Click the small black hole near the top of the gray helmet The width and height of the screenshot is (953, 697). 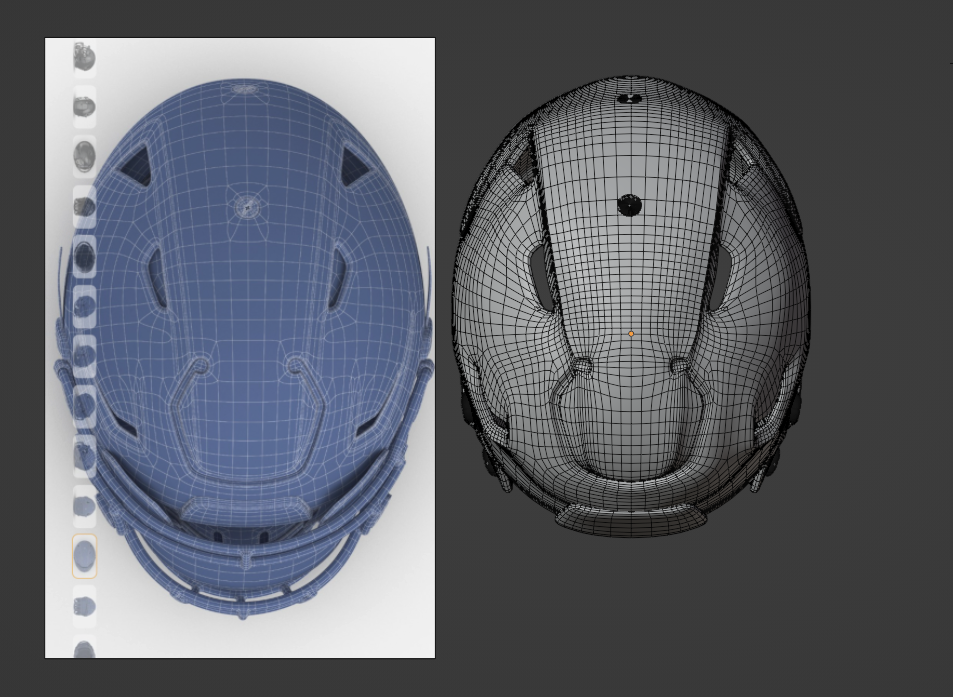[630, 98]
